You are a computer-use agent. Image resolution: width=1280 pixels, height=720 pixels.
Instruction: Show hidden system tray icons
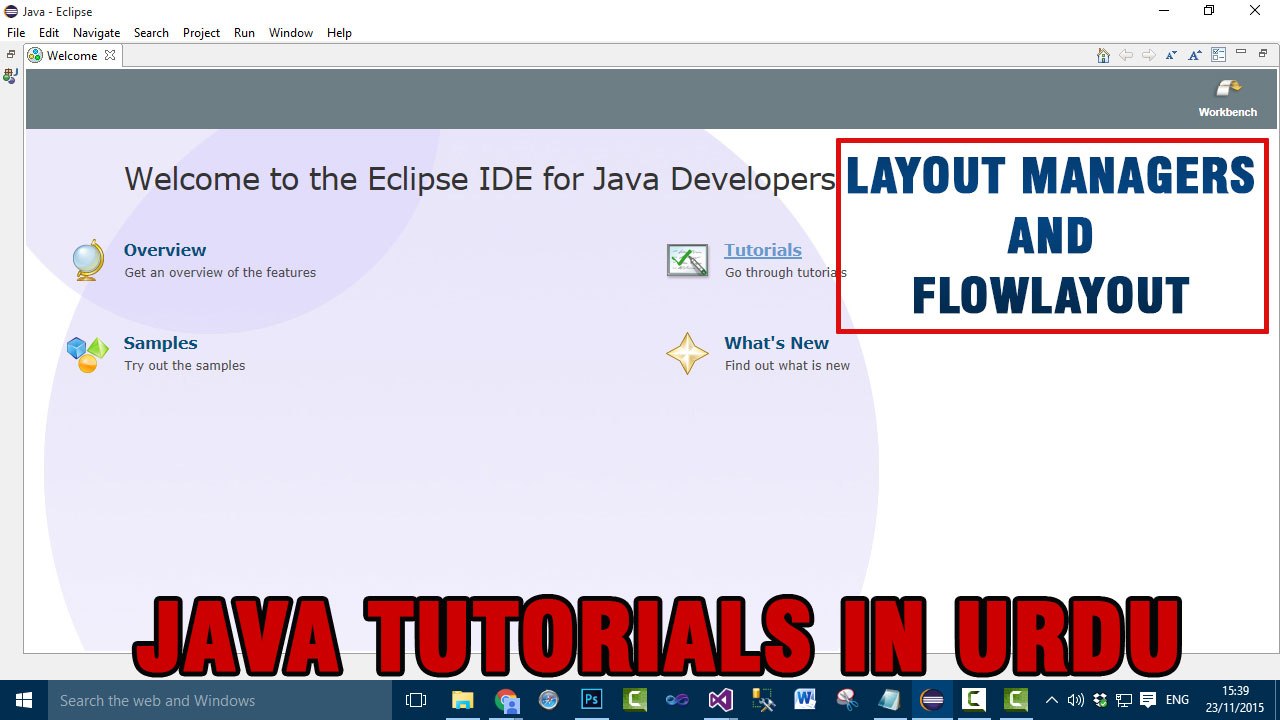point(1051,700)
